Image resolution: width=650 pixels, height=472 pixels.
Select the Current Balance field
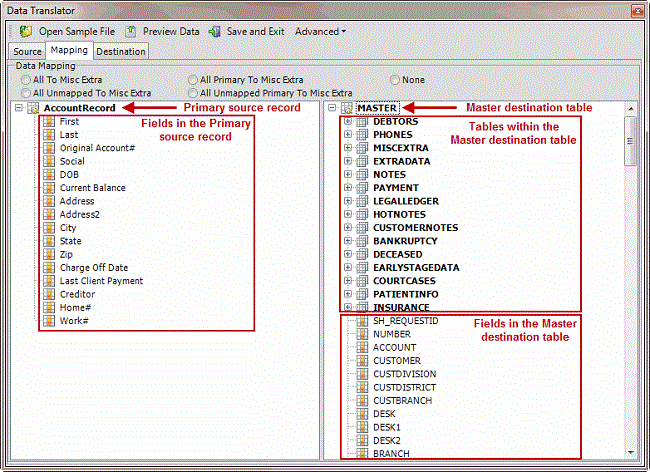click(92, 188)
